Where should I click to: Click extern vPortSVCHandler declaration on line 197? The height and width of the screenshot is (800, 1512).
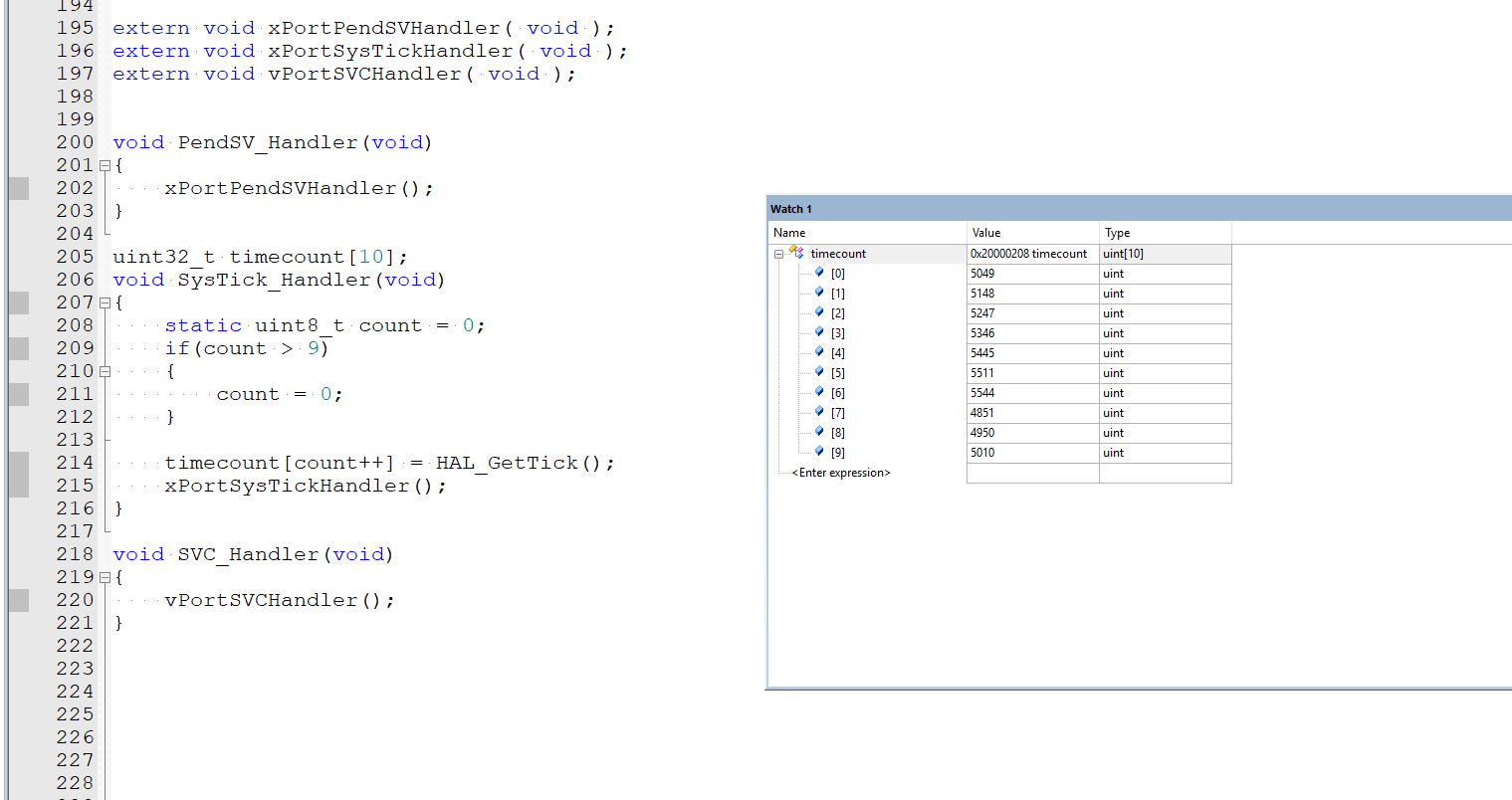[344, 74]
